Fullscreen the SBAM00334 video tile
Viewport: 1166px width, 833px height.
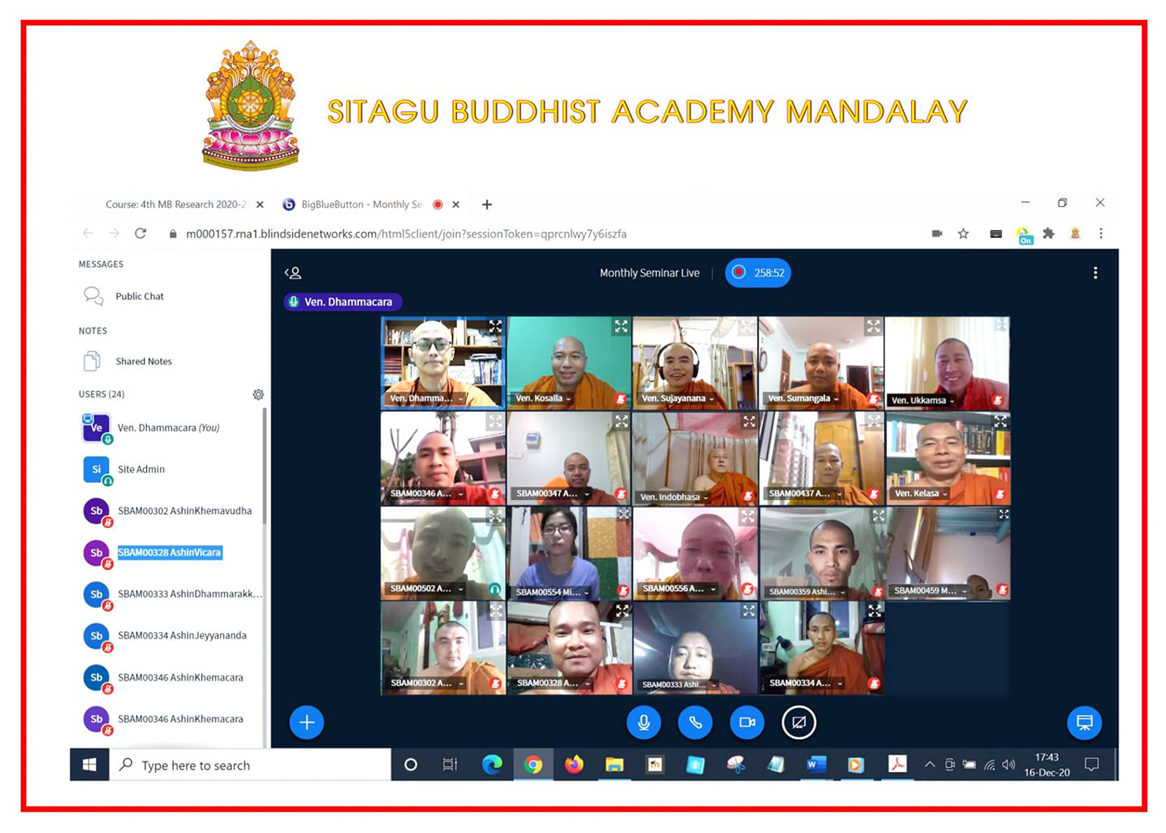click(875, 611)
